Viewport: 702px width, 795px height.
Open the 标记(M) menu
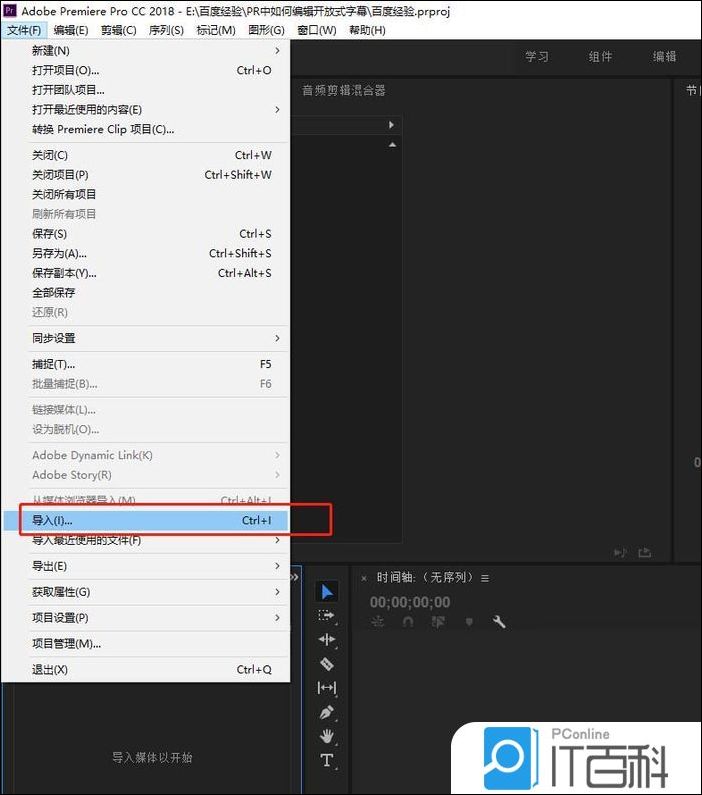point(216,30)
